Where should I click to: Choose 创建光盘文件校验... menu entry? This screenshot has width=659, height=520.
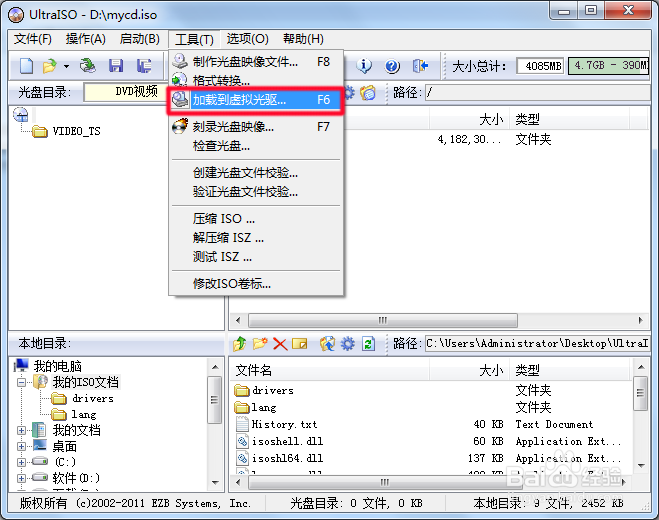coord(256,173)
